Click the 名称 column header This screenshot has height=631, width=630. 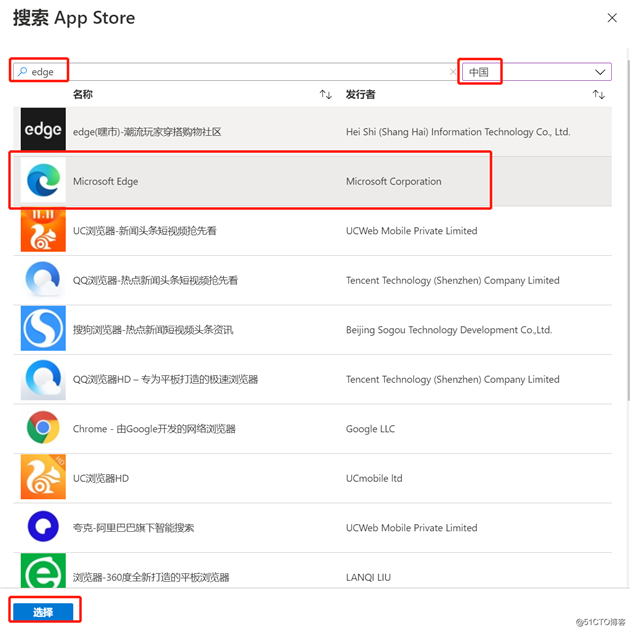(x=83, y=95)
